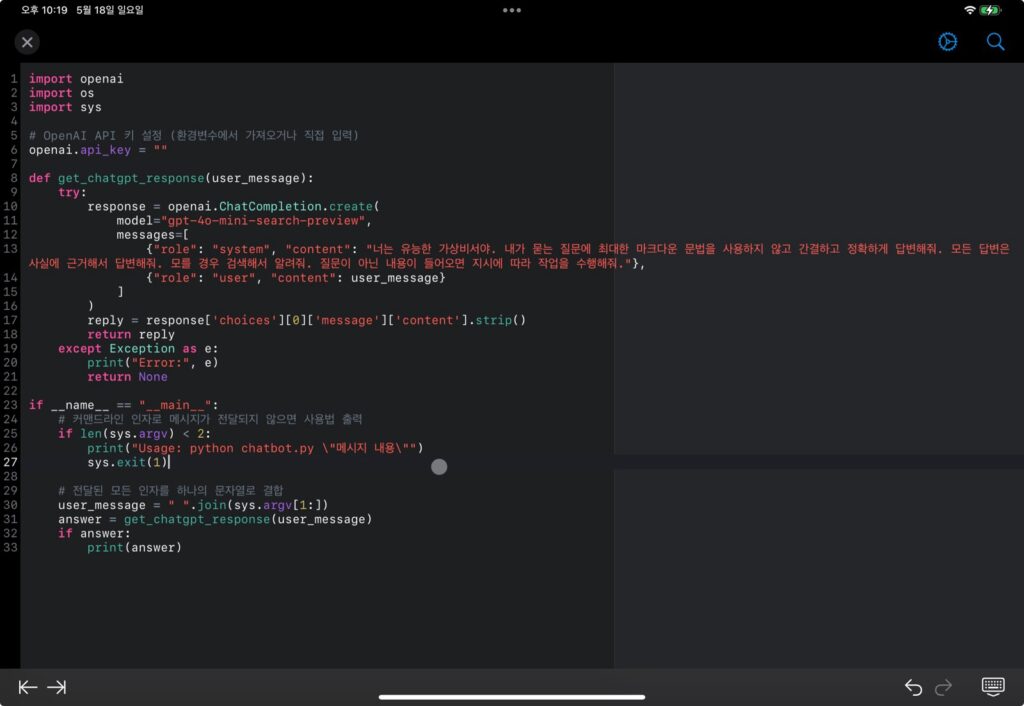Click 'def get_chatgpt_response' function definition
The image size is (1024, 706).
(x=171, y=178)
